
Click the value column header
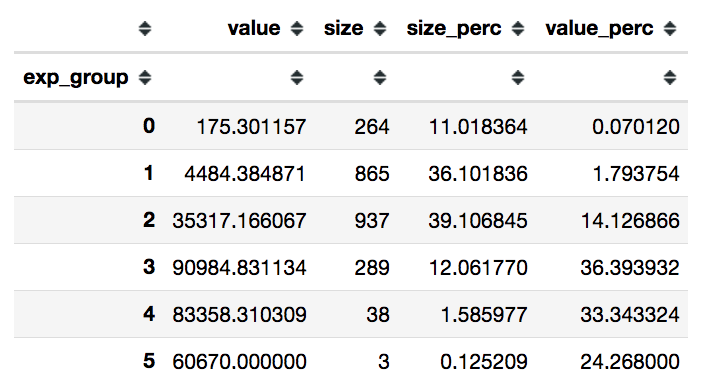pos(254,29)
